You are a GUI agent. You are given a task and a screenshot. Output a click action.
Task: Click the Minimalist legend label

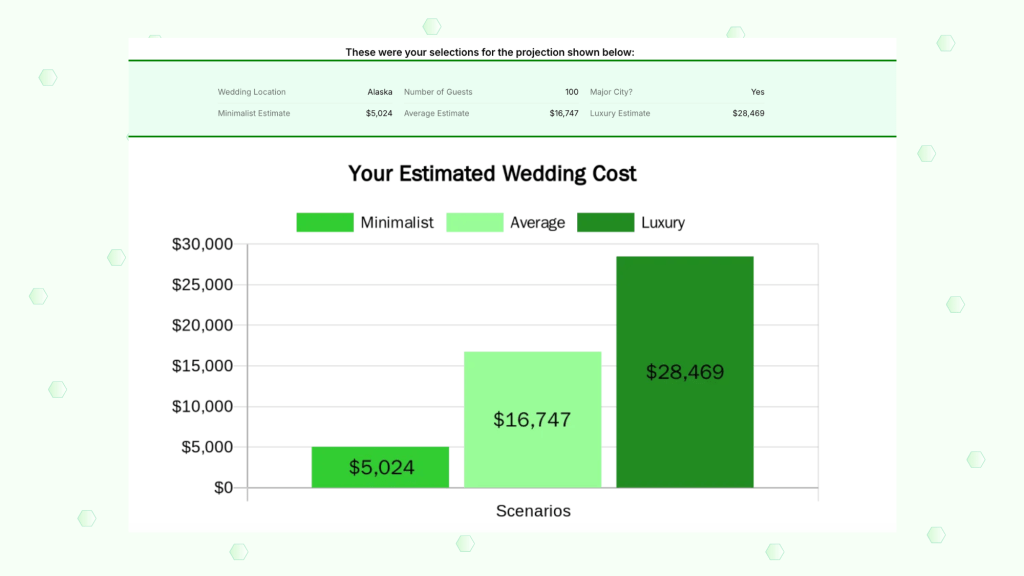[x=397, y=222]
